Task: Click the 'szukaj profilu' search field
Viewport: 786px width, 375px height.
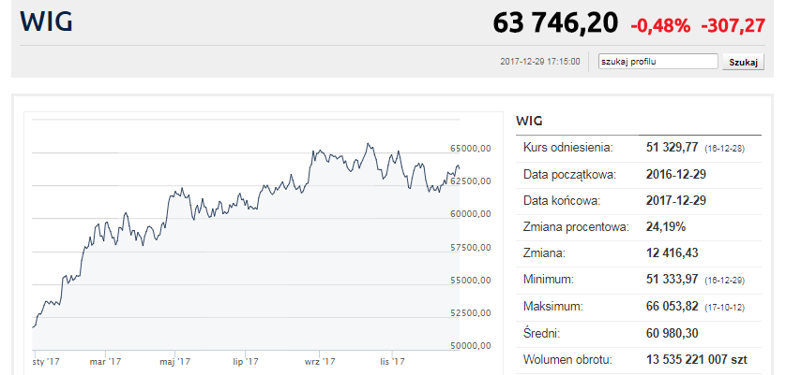Action: [658, 62]
